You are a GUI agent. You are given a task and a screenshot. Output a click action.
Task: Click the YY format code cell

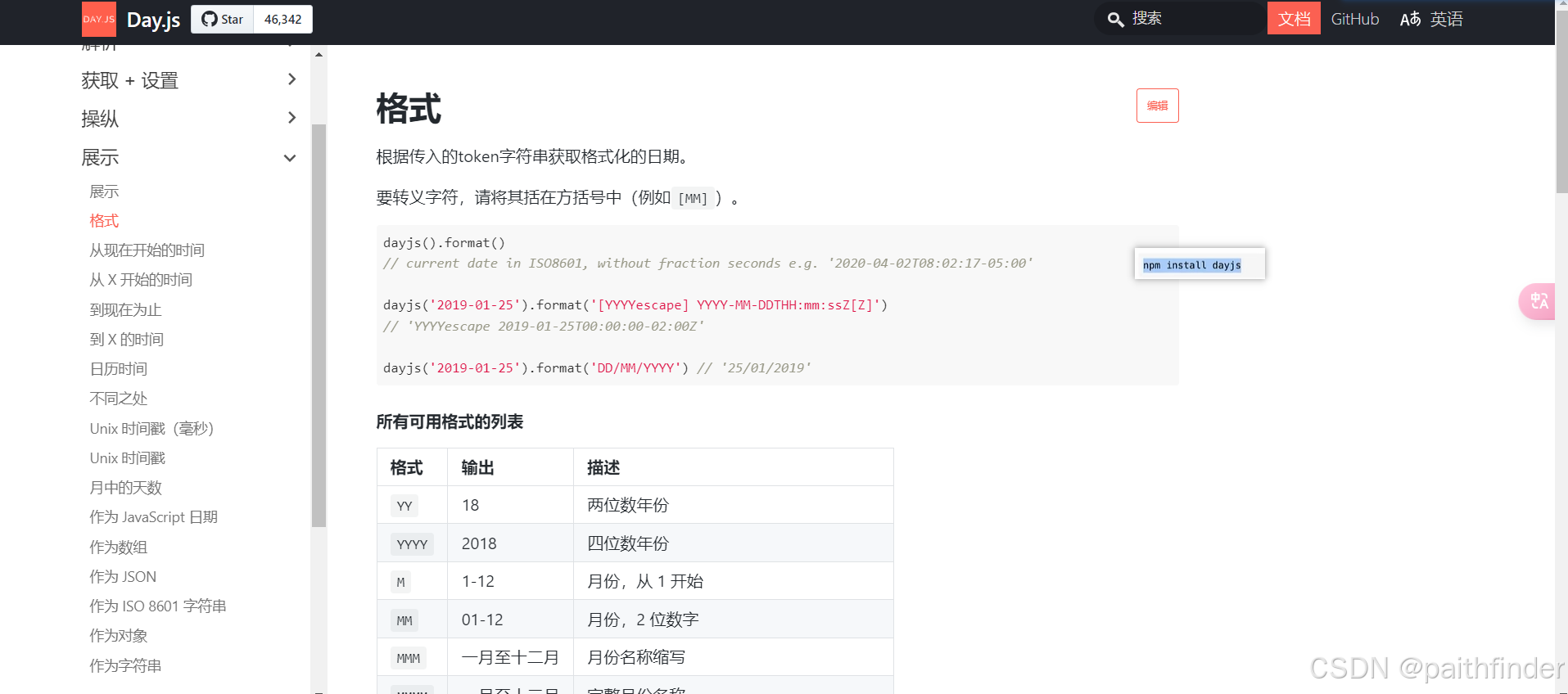(x=404, y=506)
